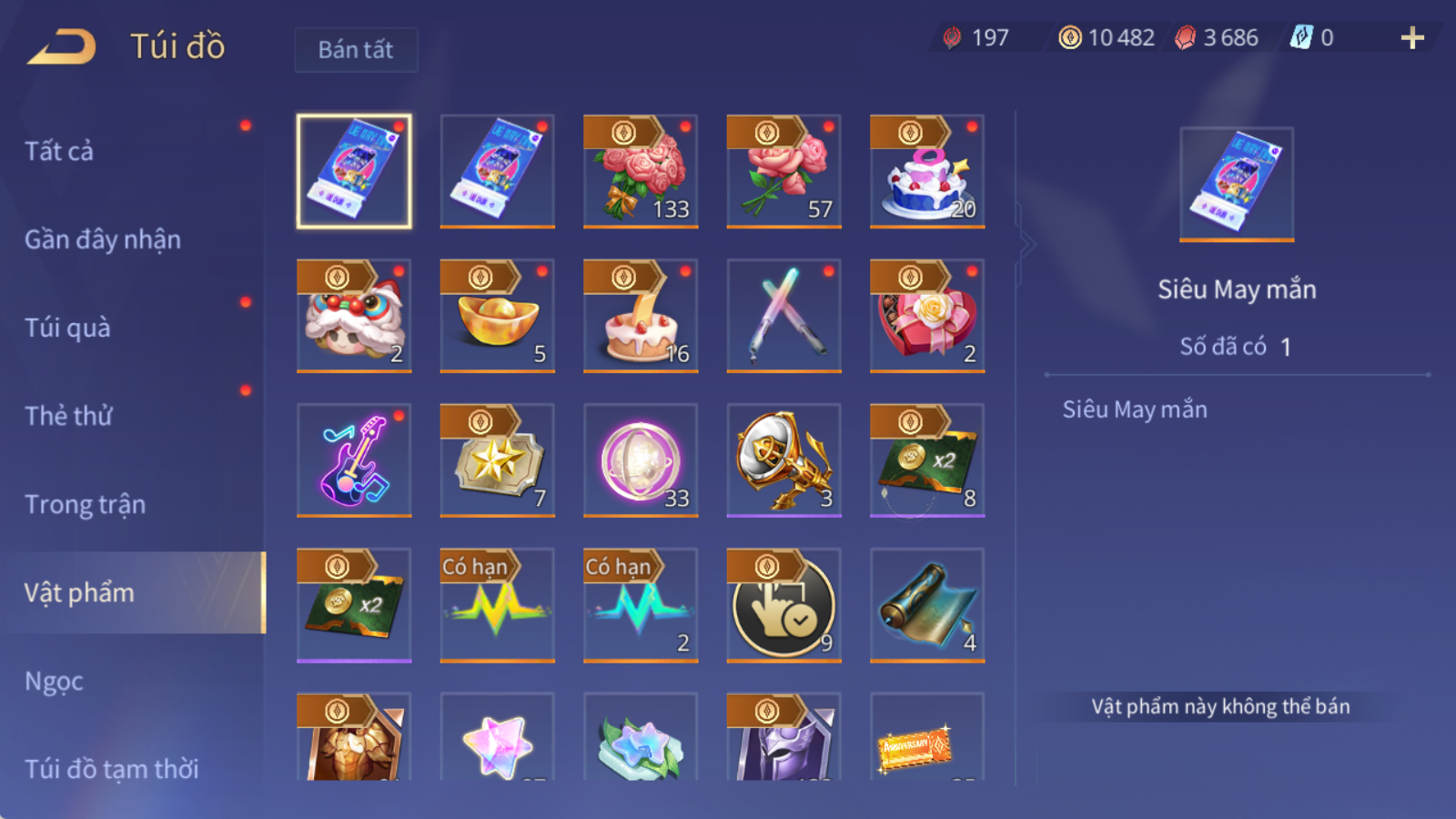
Task: Select the Có hạn green pulse item
Action: 497,605
